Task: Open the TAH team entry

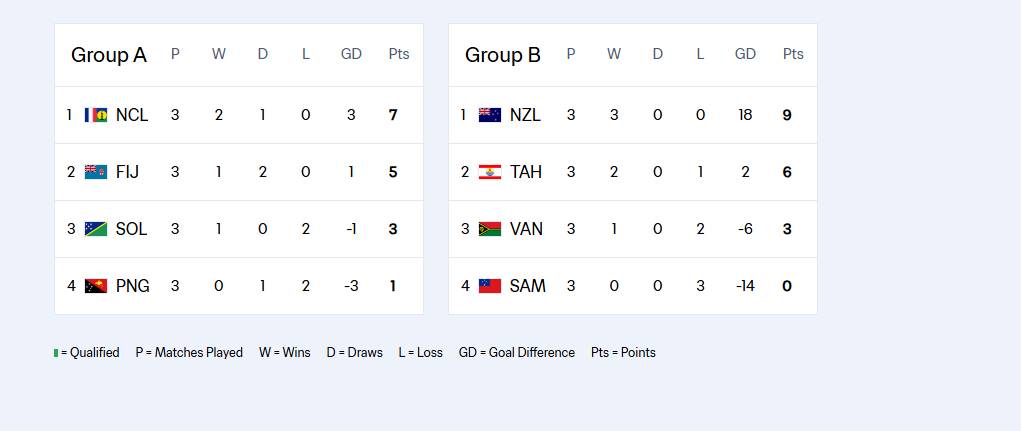Action: point(526,172)
